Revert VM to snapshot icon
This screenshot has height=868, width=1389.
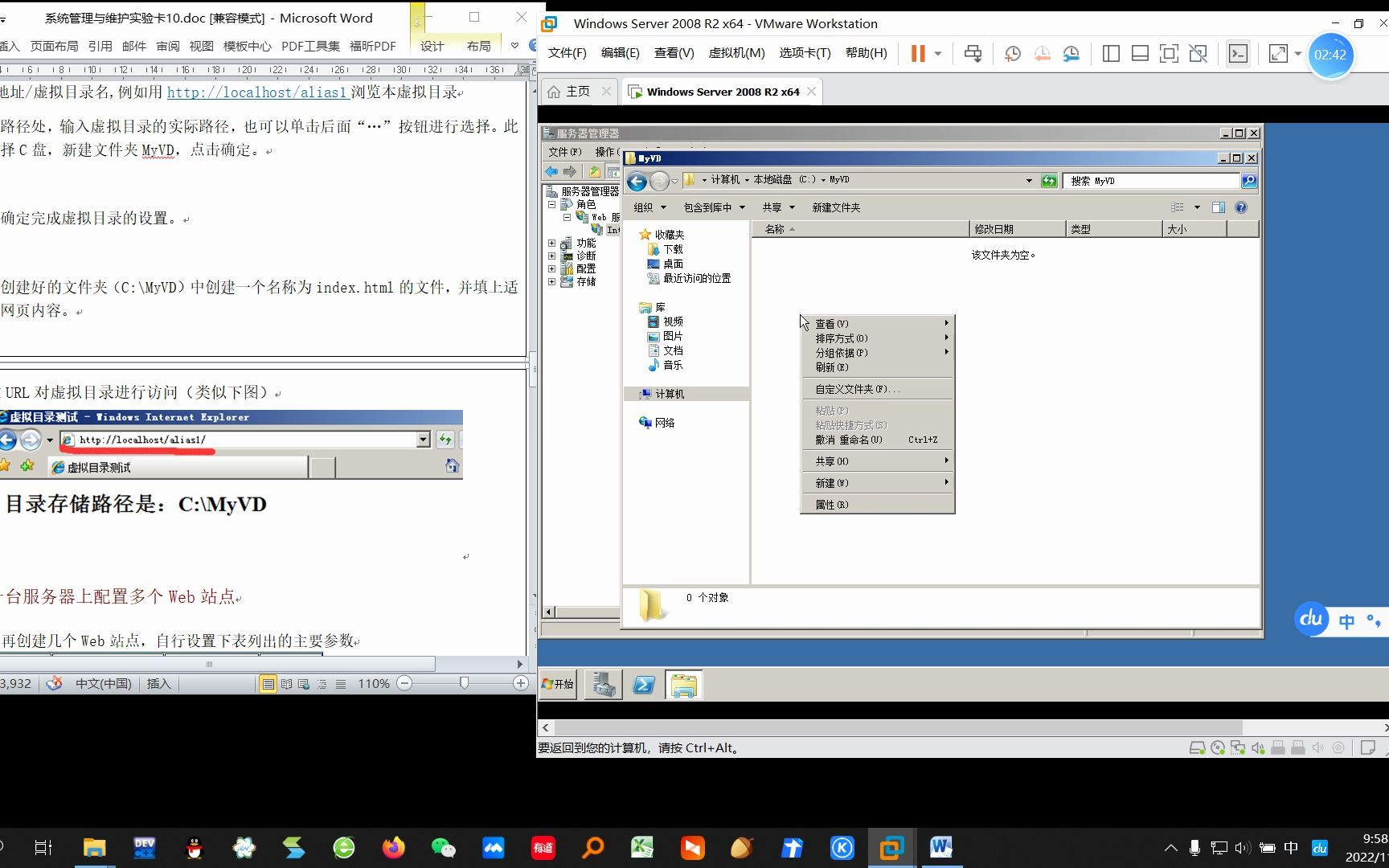1042,53
